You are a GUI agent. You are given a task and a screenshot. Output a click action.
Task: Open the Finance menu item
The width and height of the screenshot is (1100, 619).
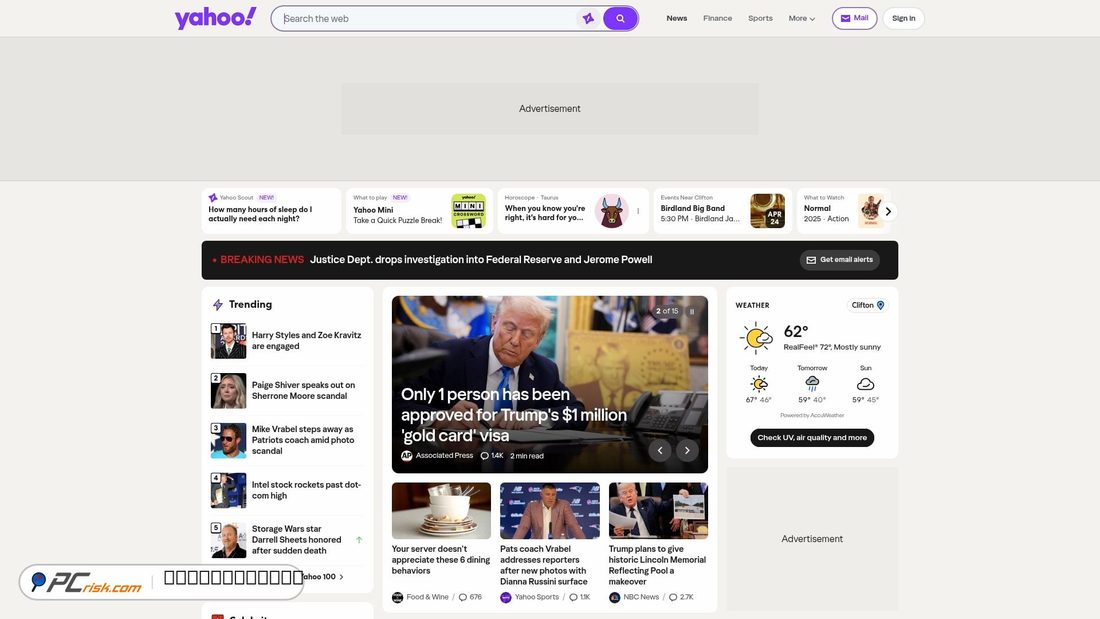coord(717,18)
